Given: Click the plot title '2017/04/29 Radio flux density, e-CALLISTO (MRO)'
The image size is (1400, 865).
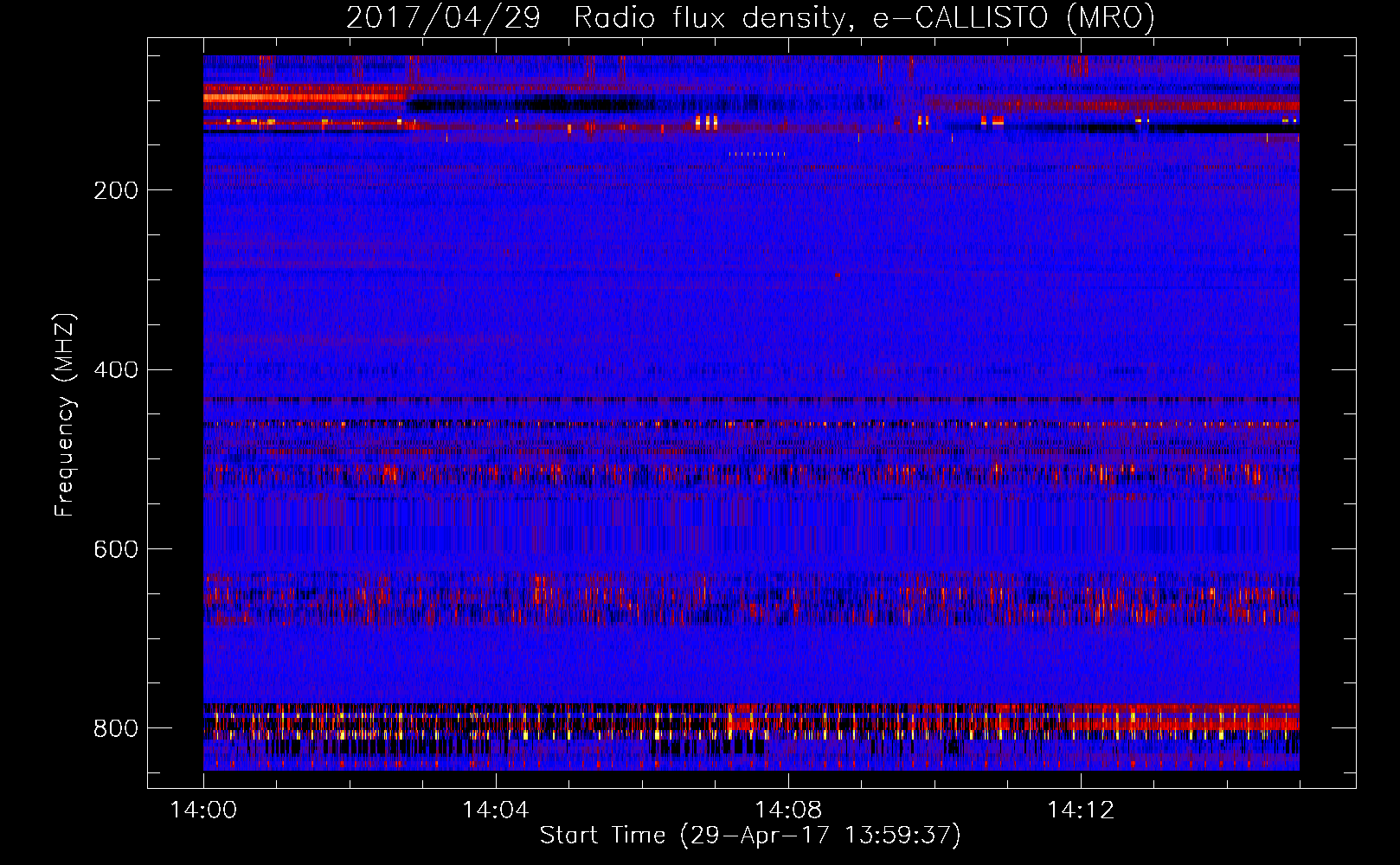Looking at the screenshot, I should pyautogui.click(x=750, y=17).
